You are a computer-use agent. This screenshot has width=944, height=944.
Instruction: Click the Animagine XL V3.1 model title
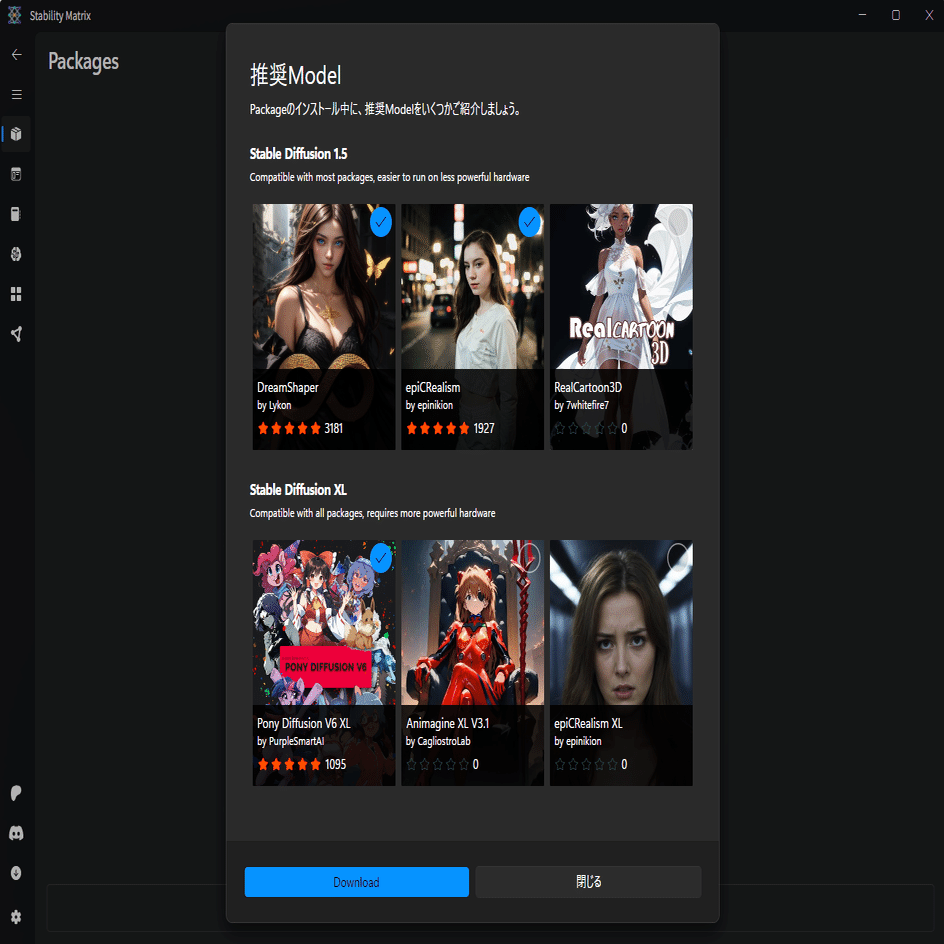pyautogui.click(x=447, y=723)
